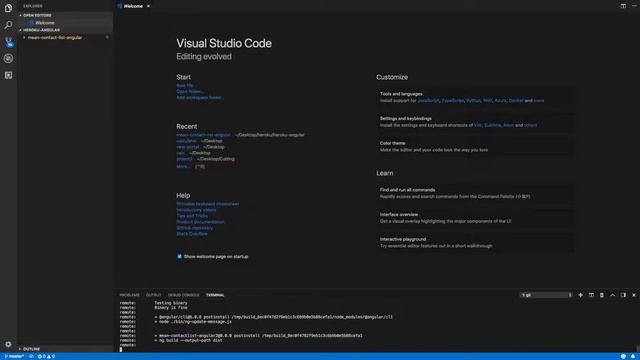Open the Source Control view

pyautogui.click(x=8, y=42)
